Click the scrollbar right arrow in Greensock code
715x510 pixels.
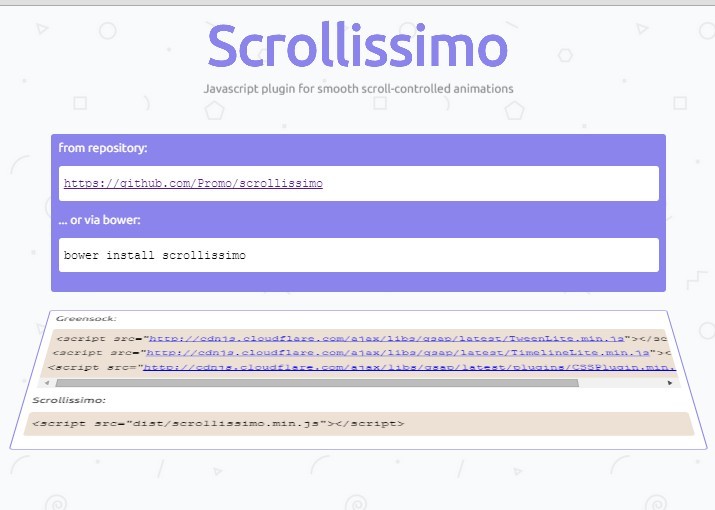click(x=669, y=382)
